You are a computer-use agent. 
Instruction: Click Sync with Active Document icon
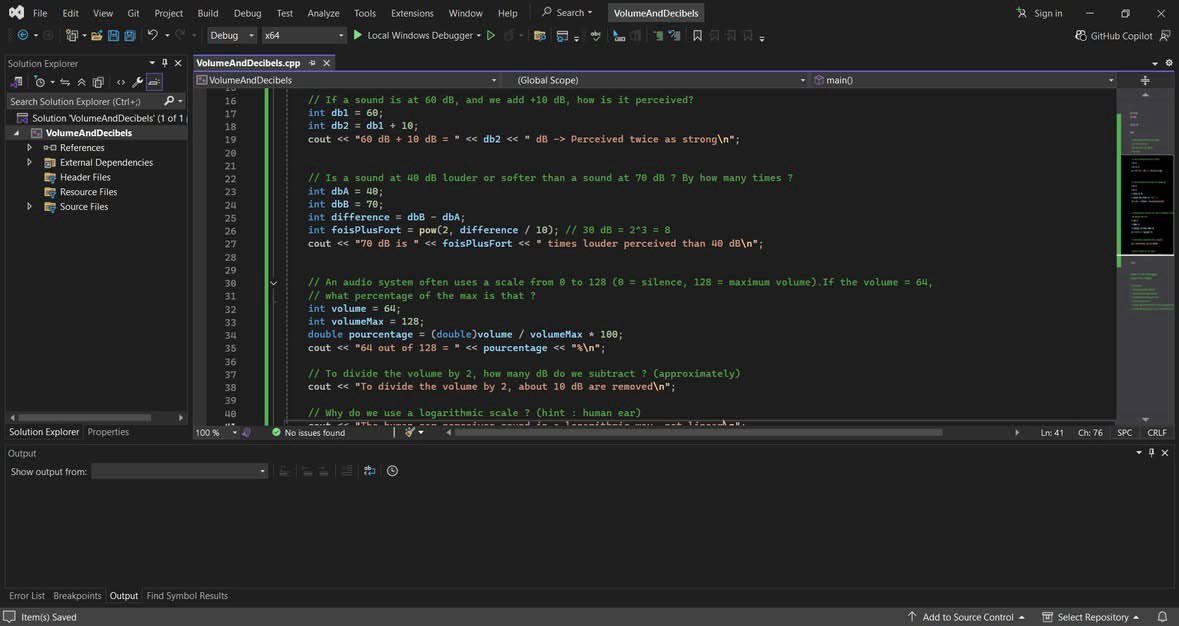(65, 82)
